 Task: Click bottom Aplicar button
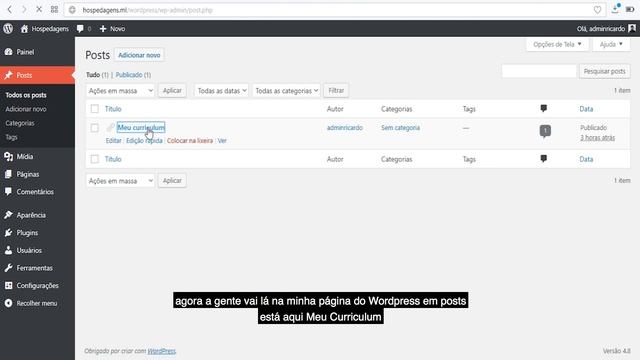(x=172, y=180)
